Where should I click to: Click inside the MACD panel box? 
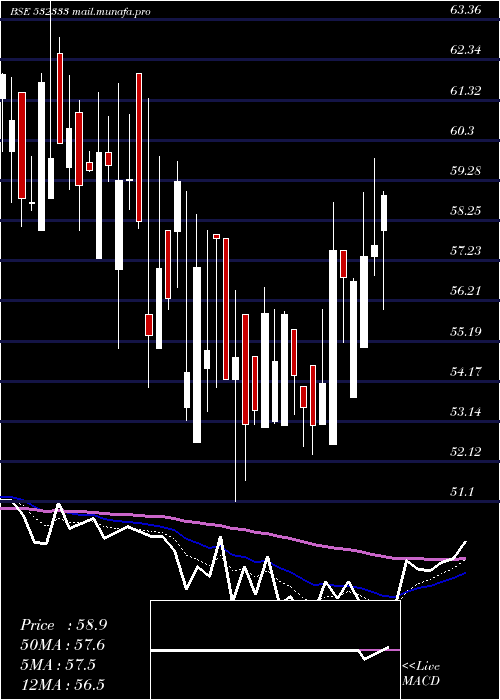pyautogui.click(x=275, y=650)
